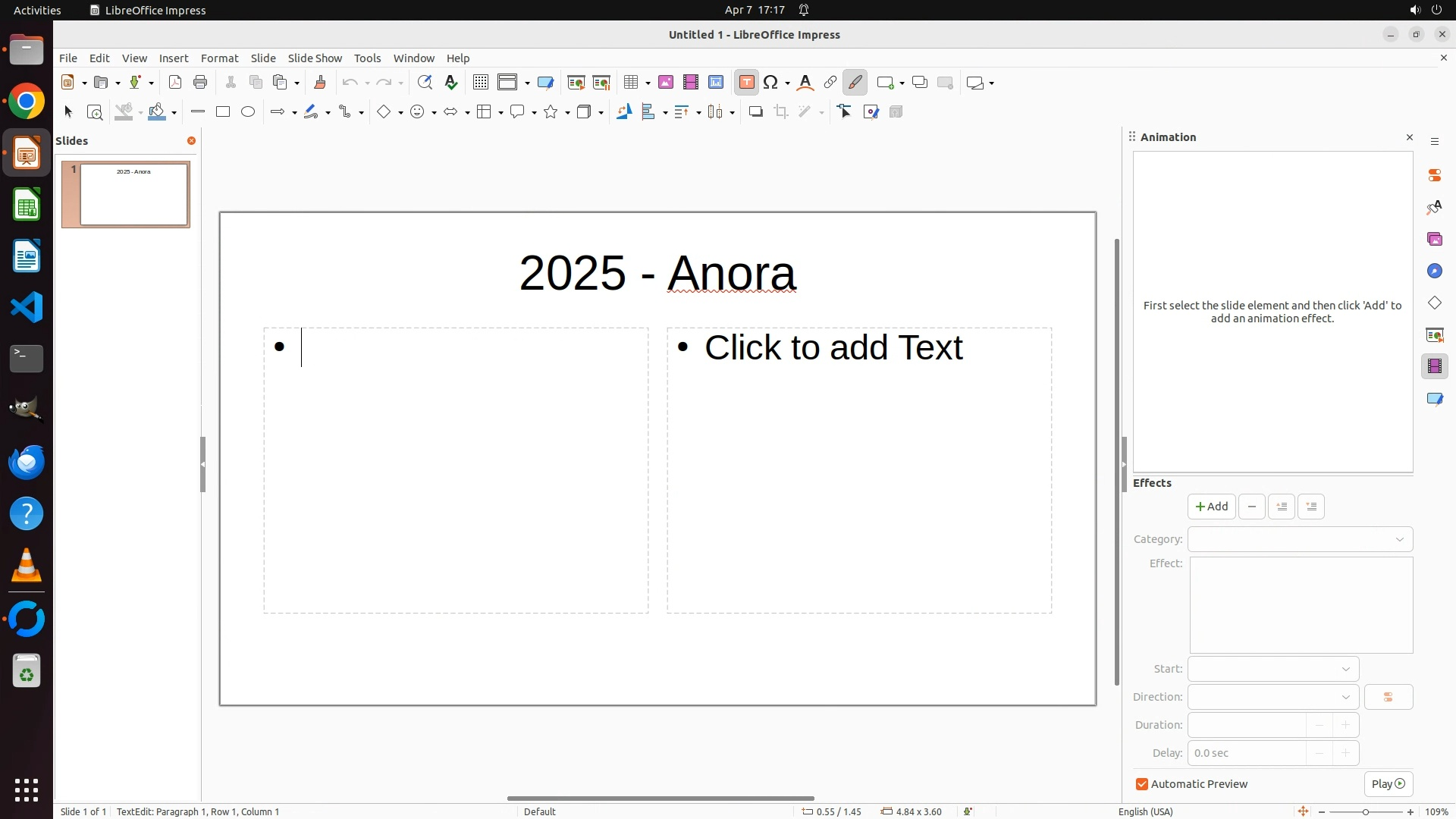
Task: Click the Insert Text Box icon
Action: pos(746,83)
